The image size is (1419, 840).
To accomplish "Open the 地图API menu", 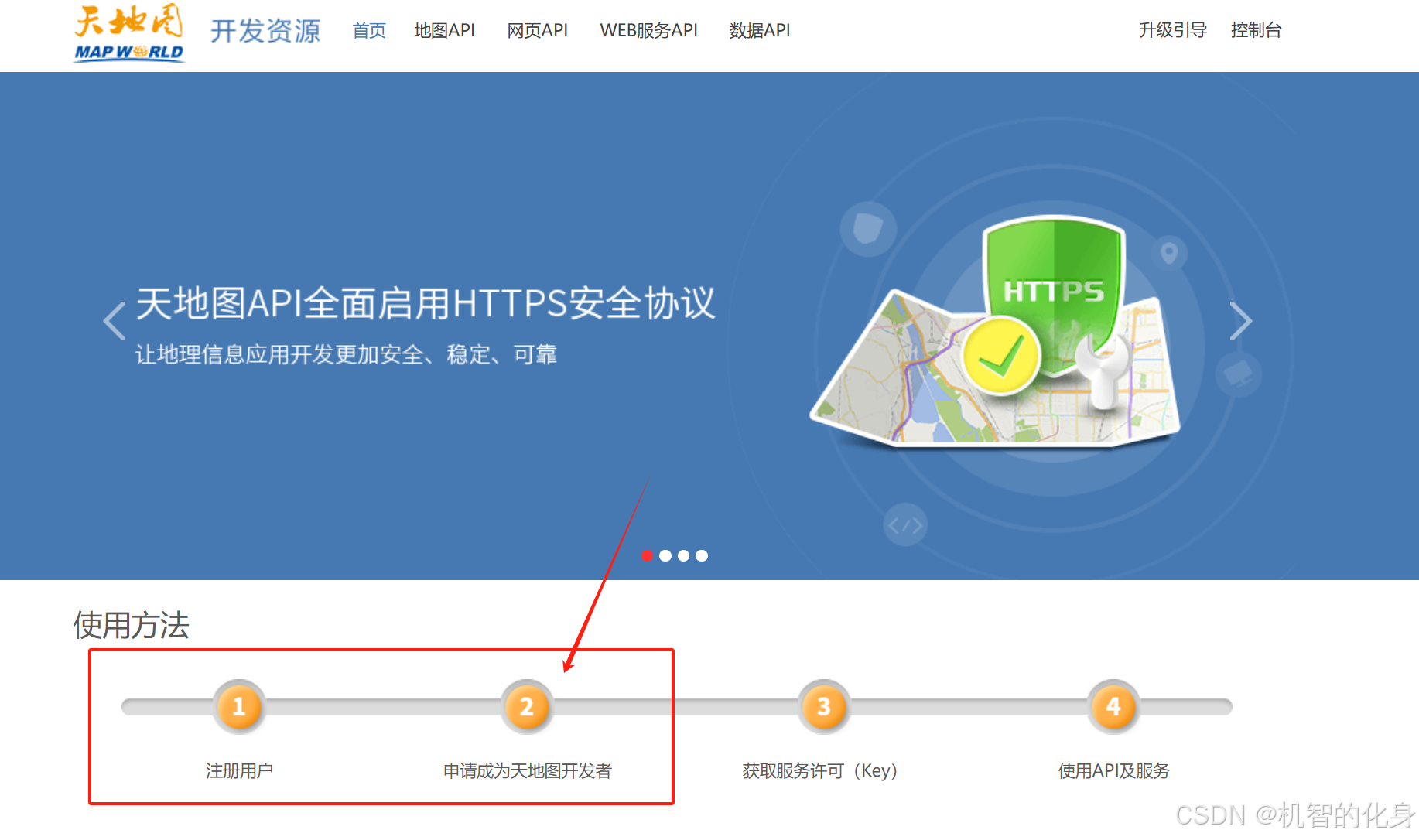I will point(444,30).
